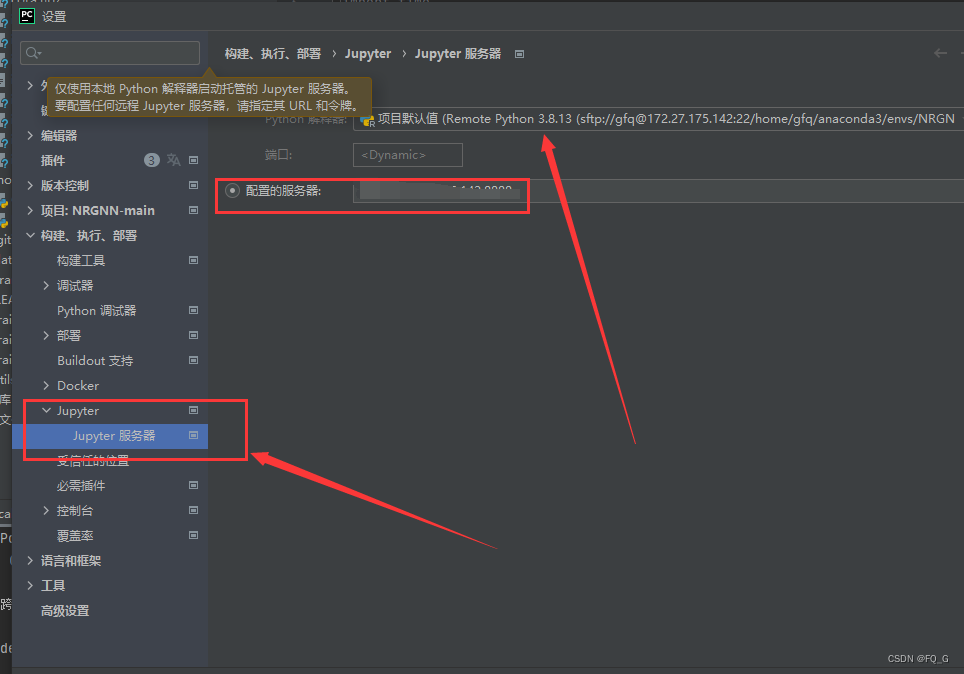Click the back navigation arrow
The image size is (964, 674).
(940, 54)
